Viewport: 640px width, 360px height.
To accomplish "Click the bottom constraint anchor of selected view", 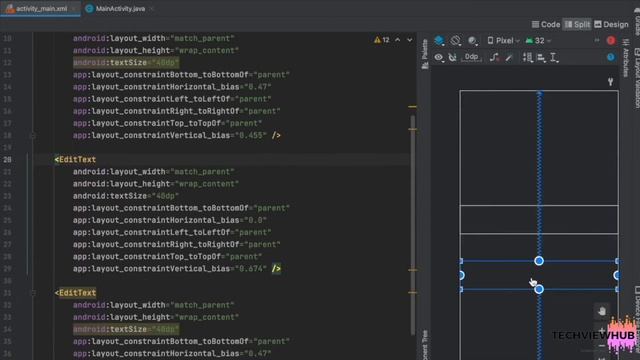I will (x=539, y=289).
